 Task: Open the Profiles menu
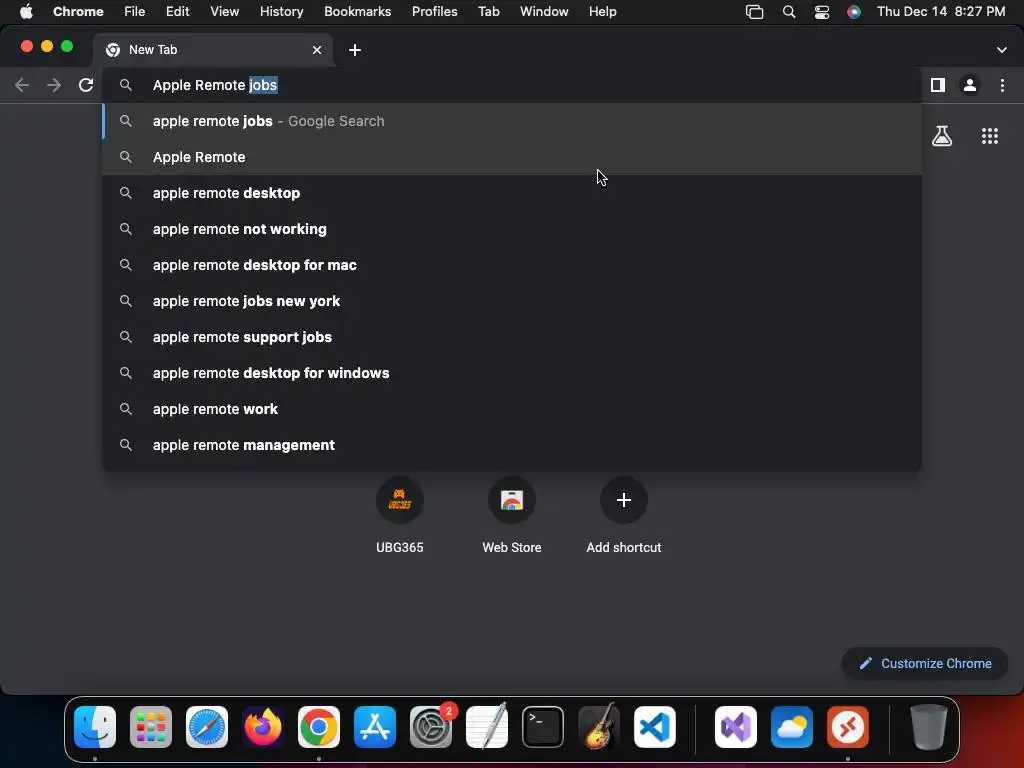point(434,12)
